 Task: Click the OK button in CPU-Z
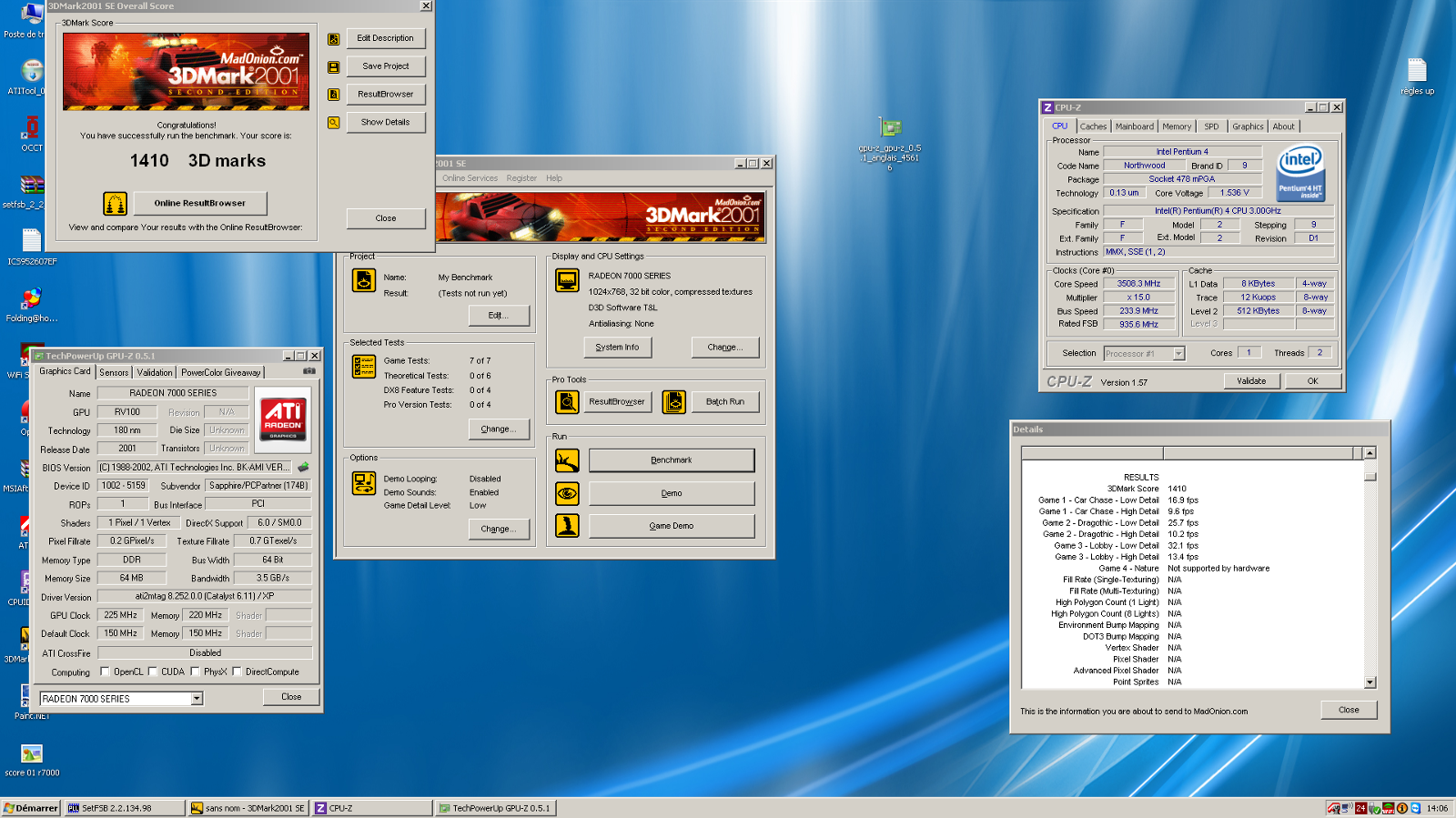(x=1312, y=381)
